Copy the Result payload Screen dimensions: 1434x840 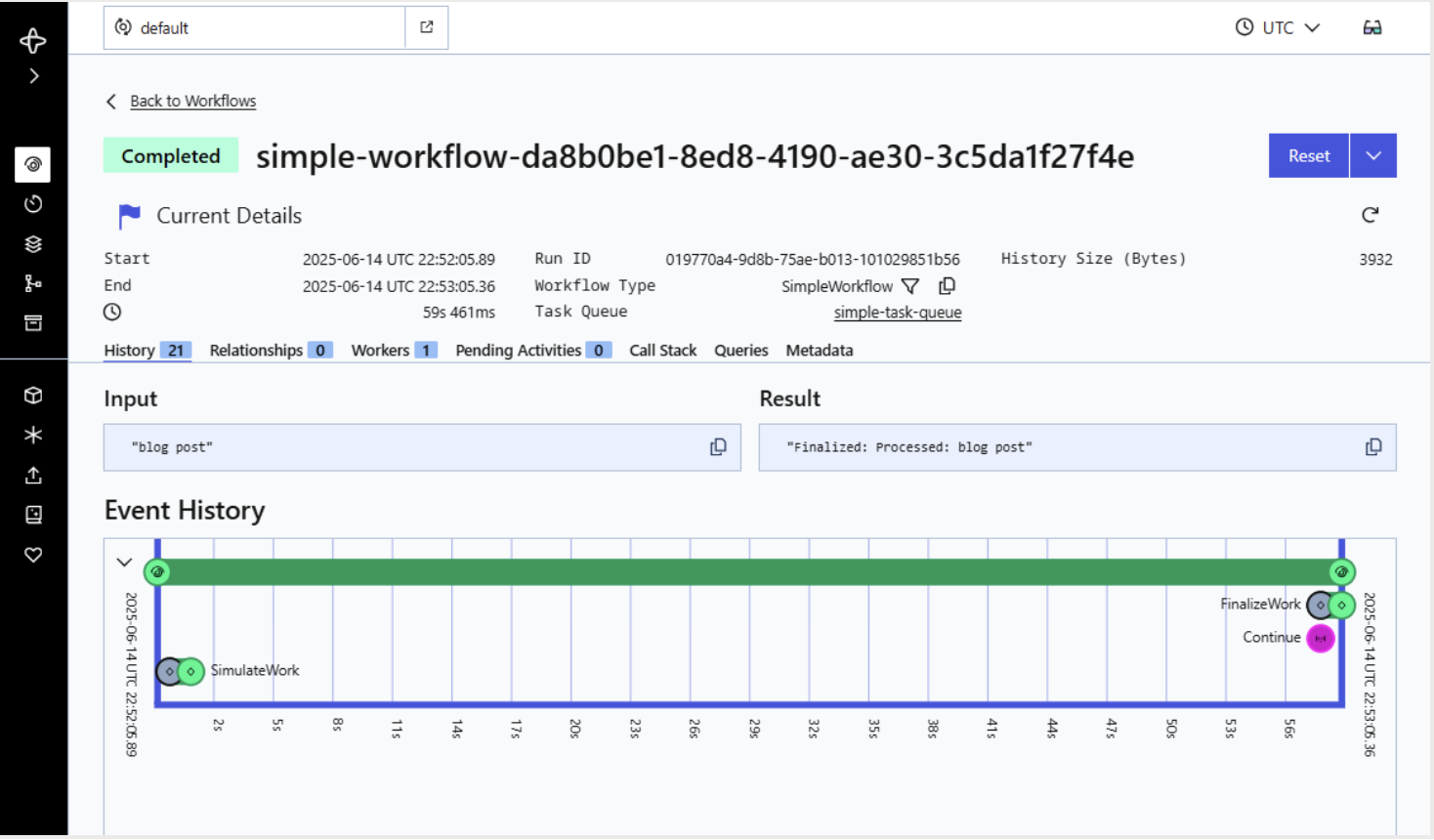click(x=1373, y=446)
